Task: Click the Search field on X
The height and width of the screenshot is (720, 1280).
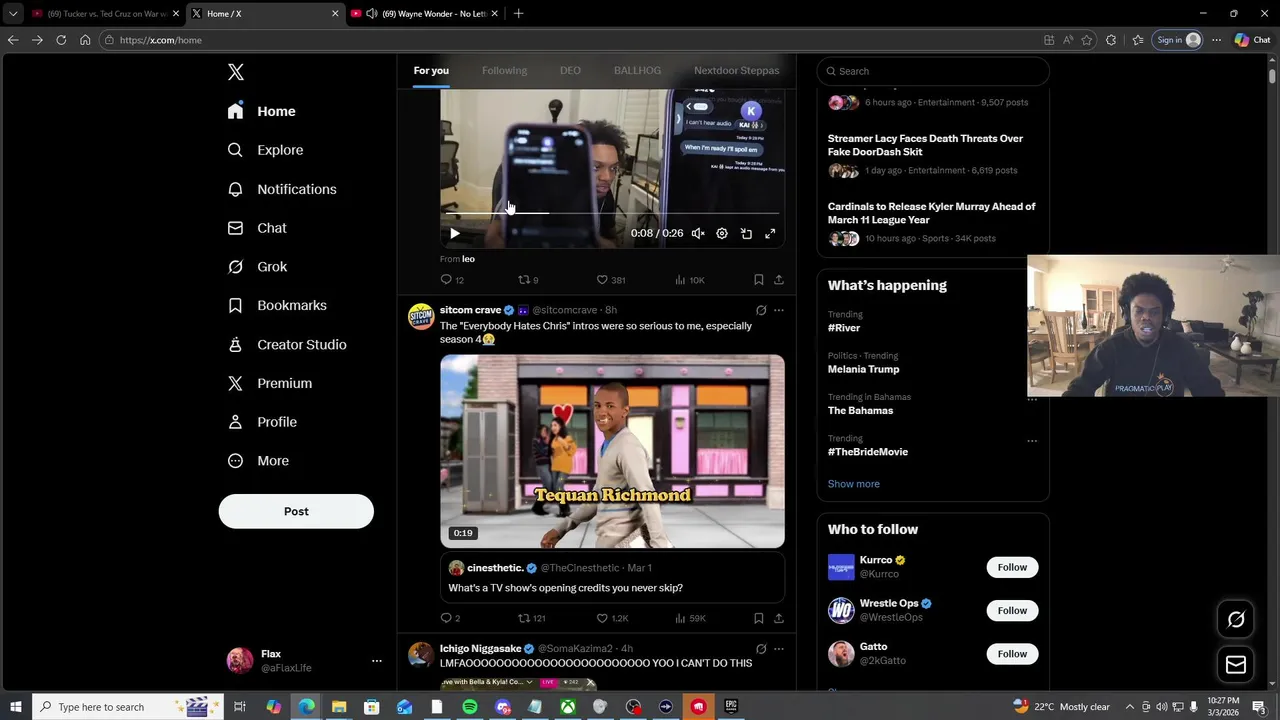Action: (933, 71)
